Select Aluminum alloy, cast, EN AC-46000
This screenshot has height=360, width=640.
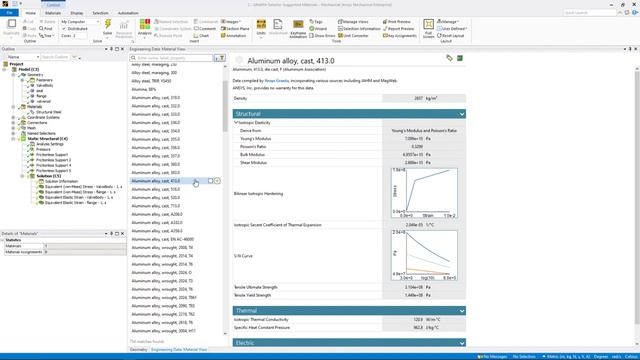(163, 239)
